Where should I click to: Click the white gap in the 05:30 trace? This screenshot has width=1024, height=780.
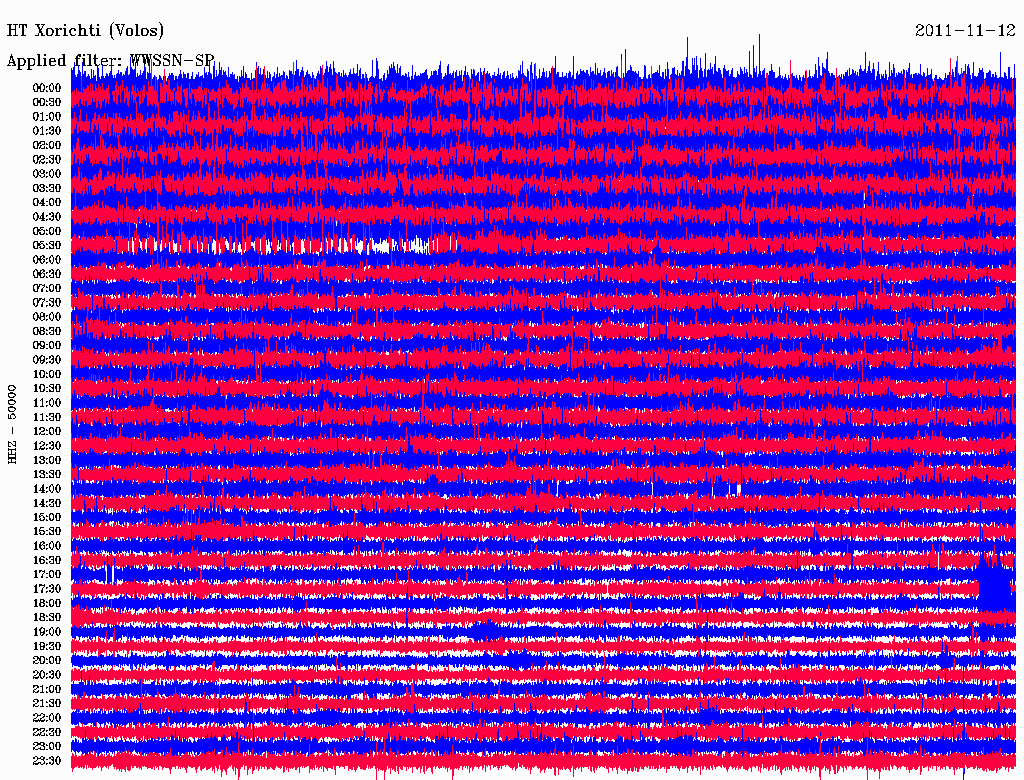(270, 246)
